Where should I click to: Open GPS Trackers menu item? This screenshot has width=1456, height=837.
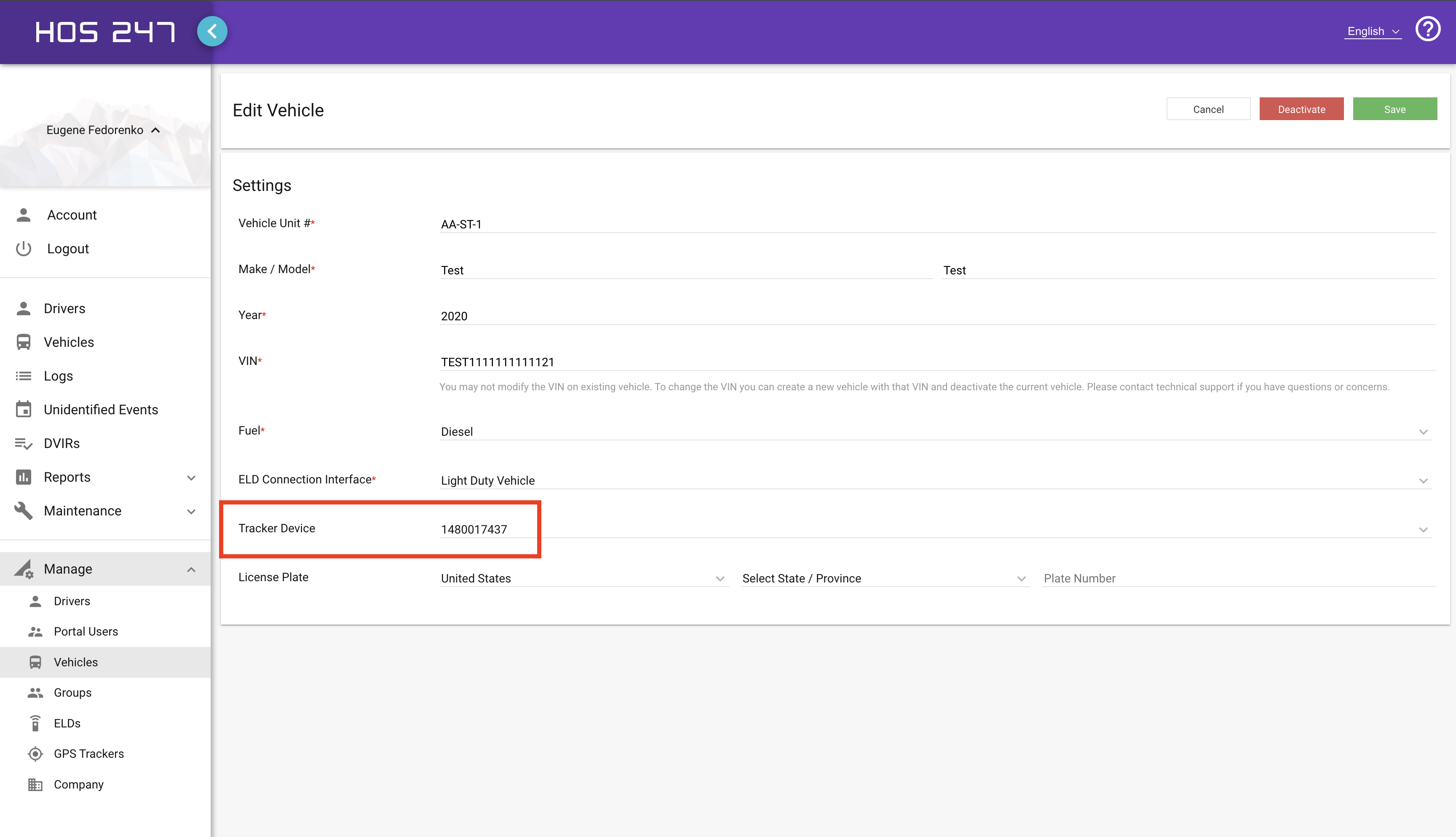point(105,754)
